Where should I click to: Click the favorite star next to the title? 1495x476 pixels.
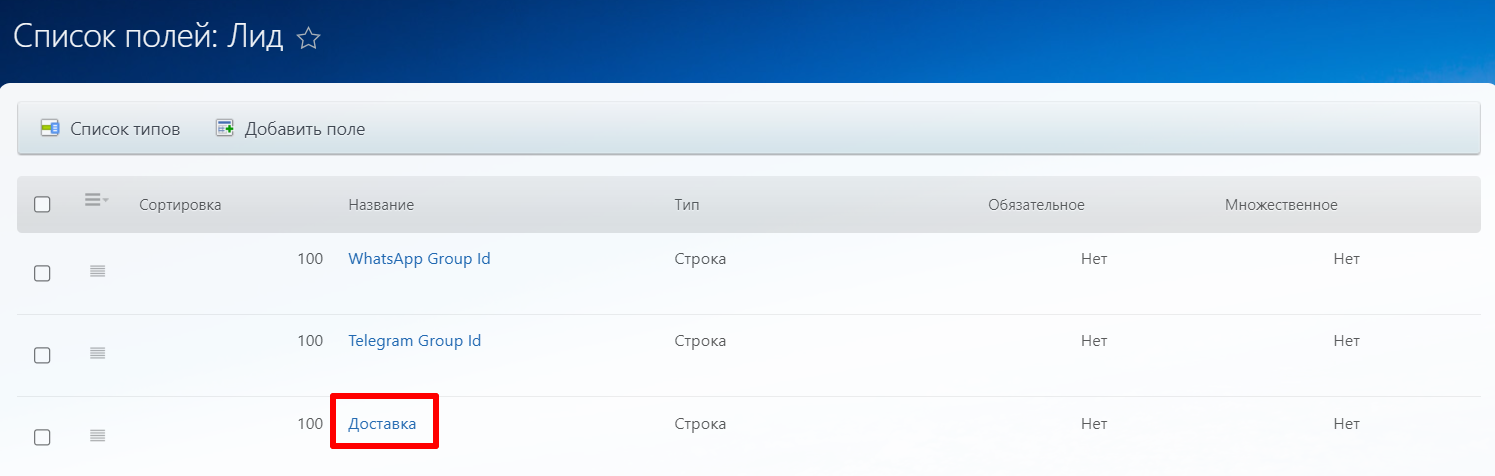tap(309, 39)
